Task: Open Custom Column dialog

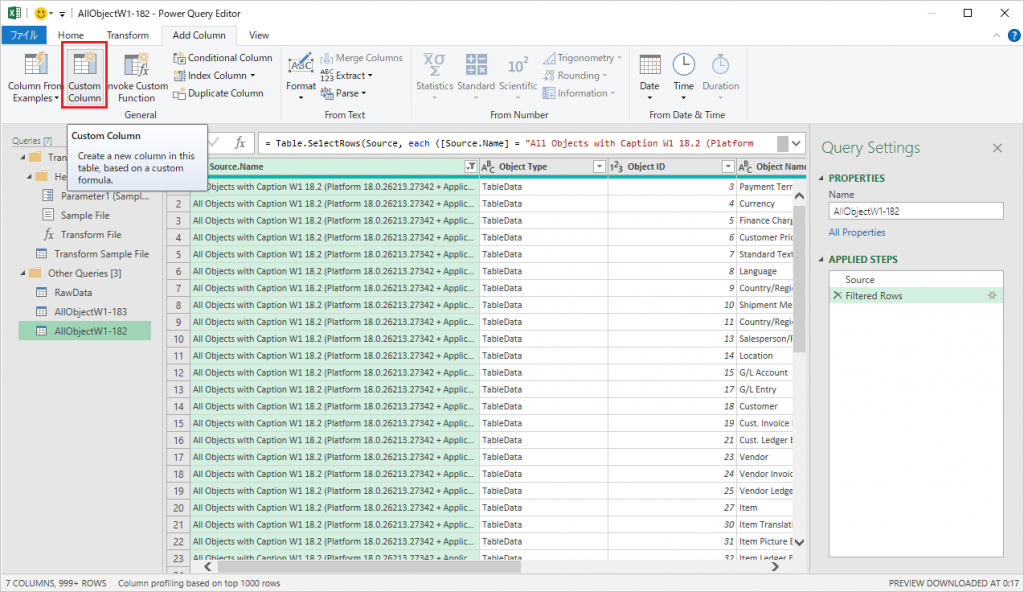Action: pyautogui.click(x=84, y=77)
